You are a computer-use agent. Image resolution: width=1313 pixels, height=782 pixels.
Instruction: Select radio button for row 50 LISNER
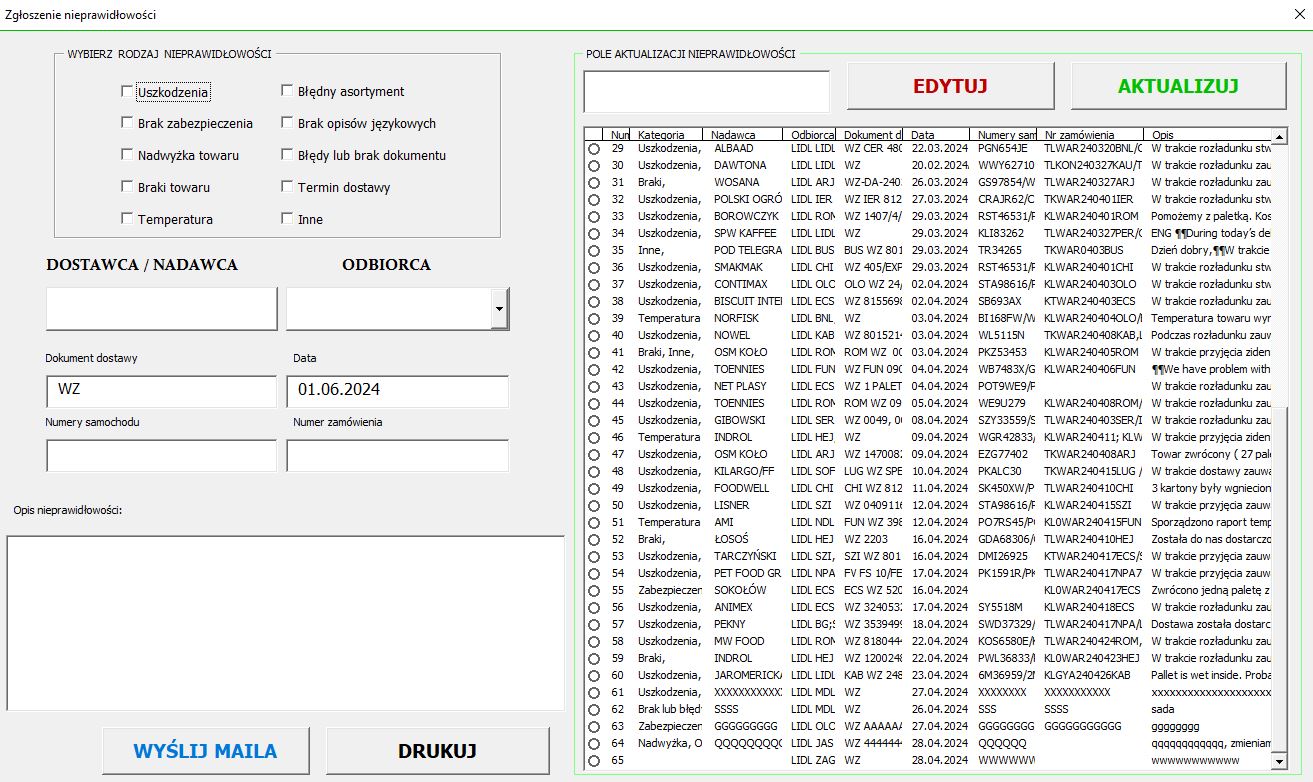pyautogui.click(x=593, y=506)
